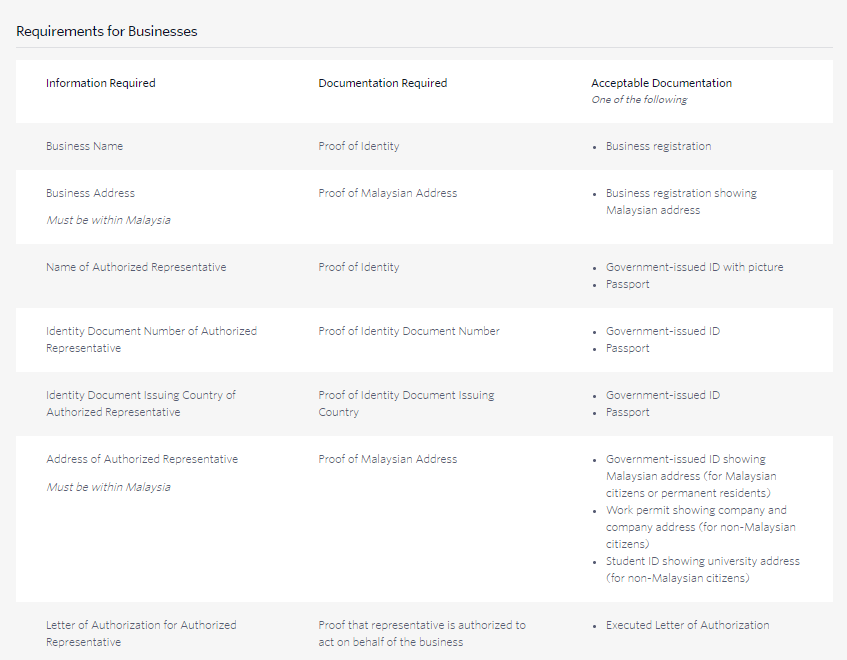Image resolution: width=847 pixels, height=660 pixels.
Task: Click "Name of Authorized Representative" cell
Action: point(136,267)
